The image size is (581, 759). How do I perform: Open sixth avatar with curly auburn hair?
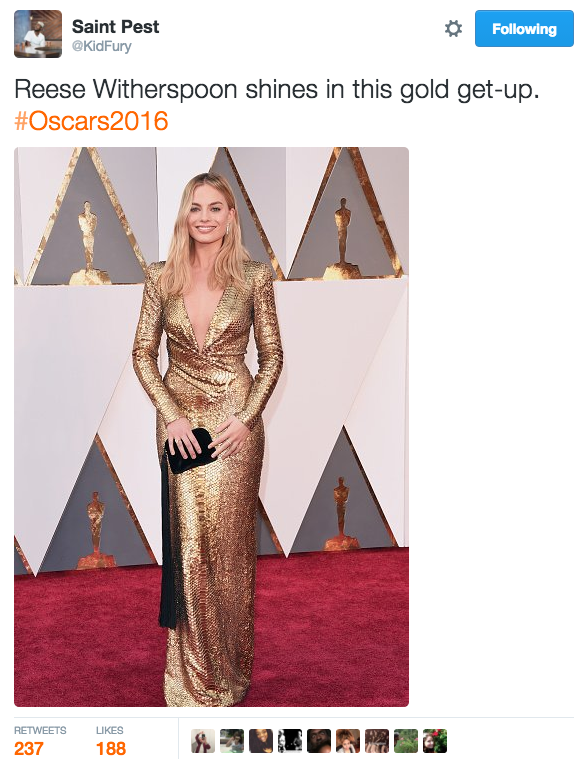(x=348, y=741)
